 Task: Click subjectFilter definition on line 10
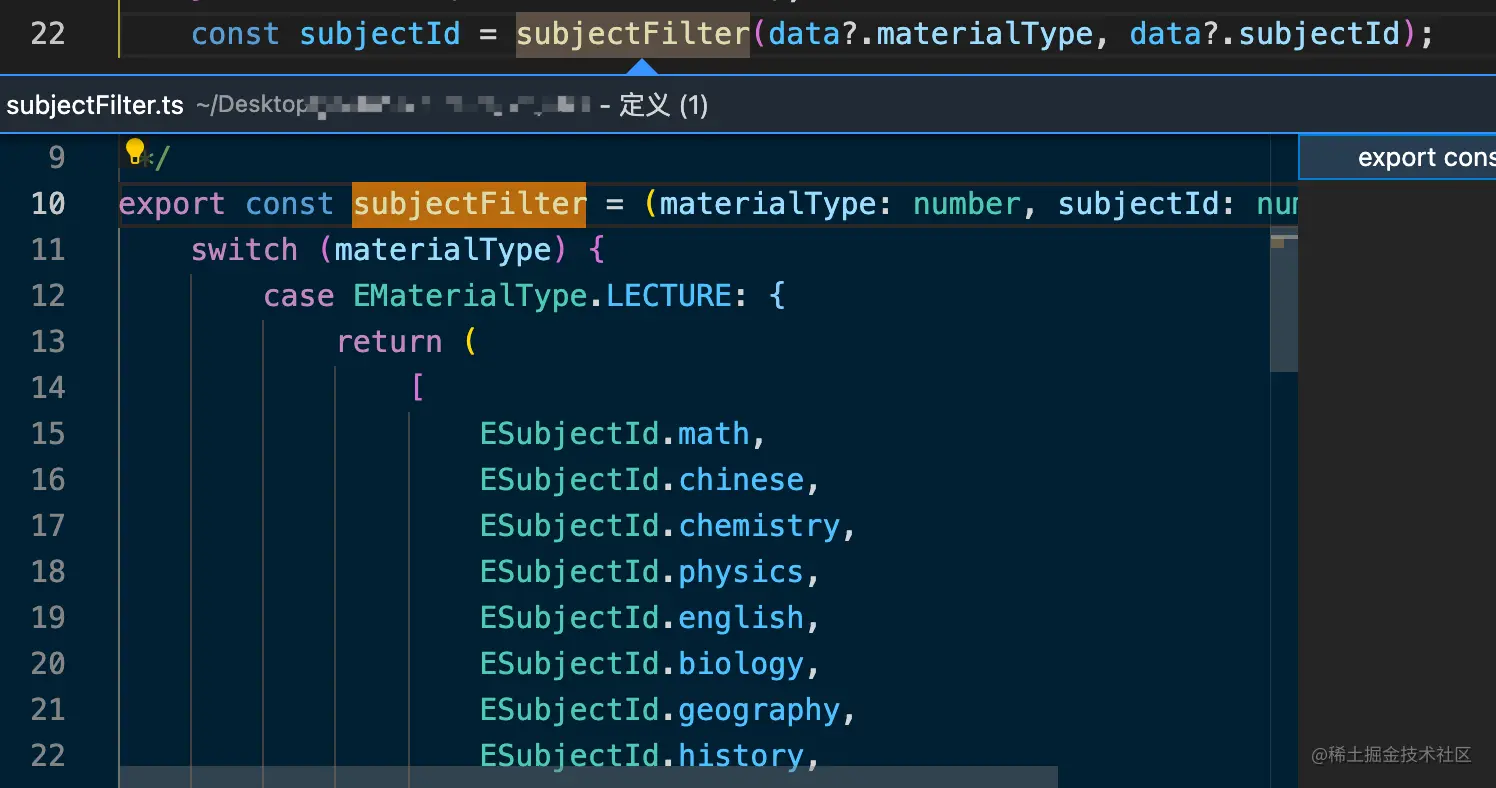tap(469, 203)
